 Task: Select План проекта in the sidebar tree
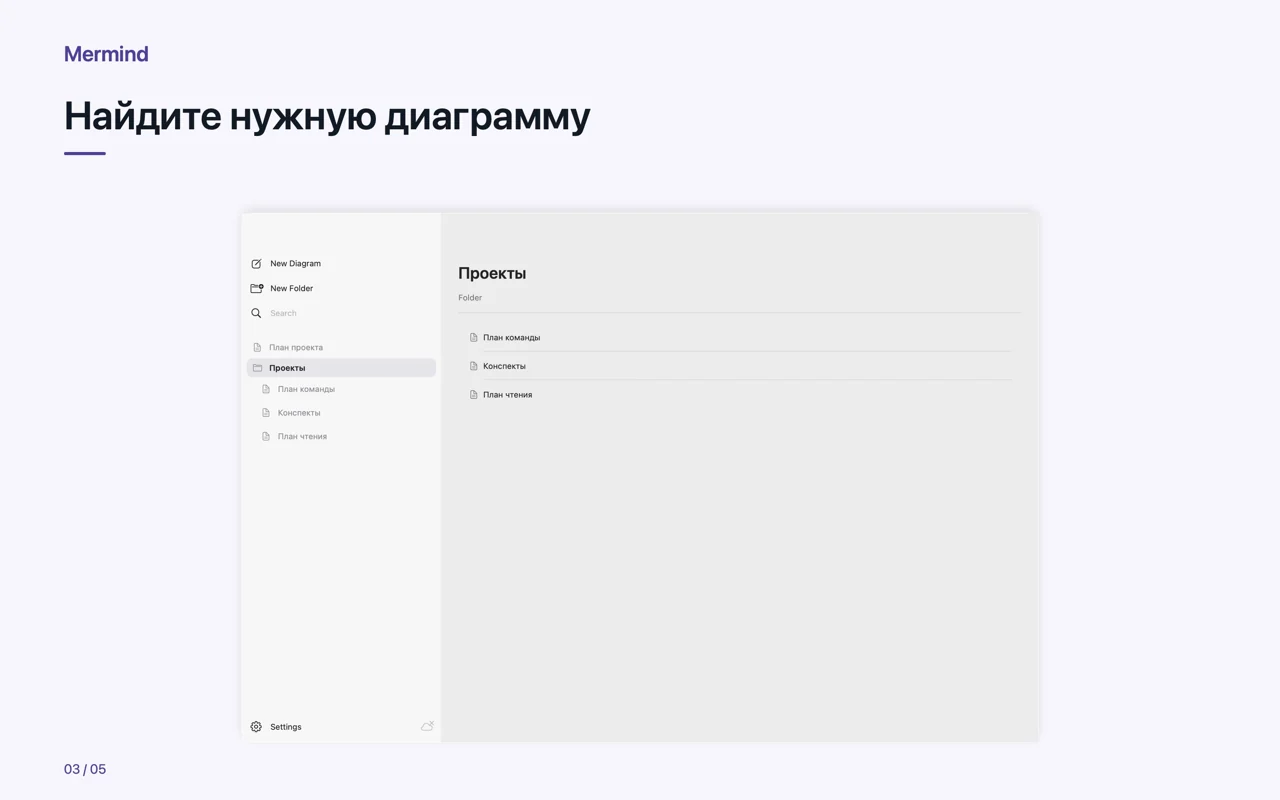[296, 347]
